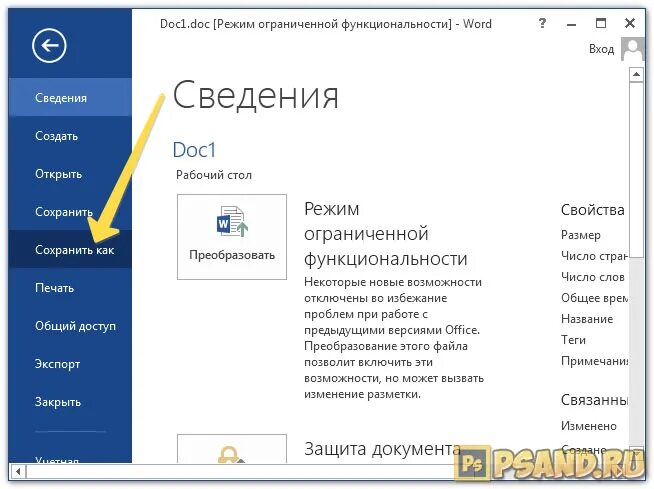Click the vertical scrollbar thumb
The image size is (654, 489).
pyautogui.click(x=636, y=170)
